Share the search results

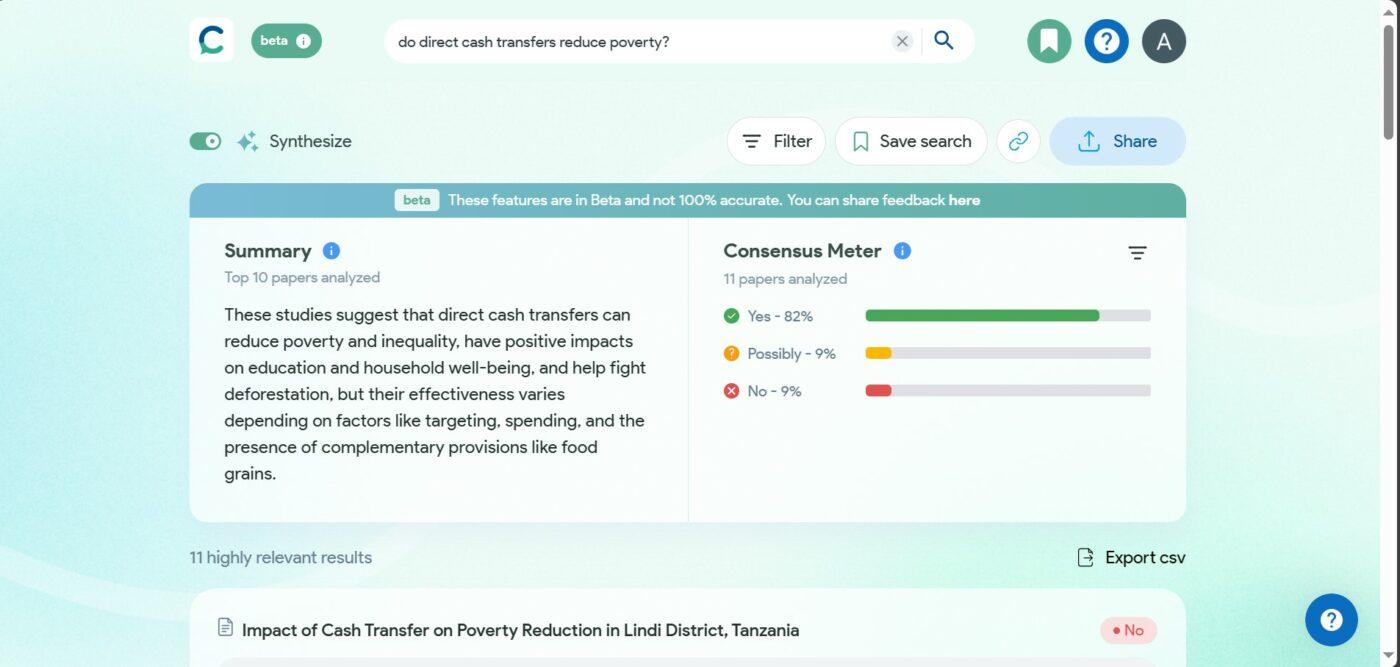coord(1117,141)
